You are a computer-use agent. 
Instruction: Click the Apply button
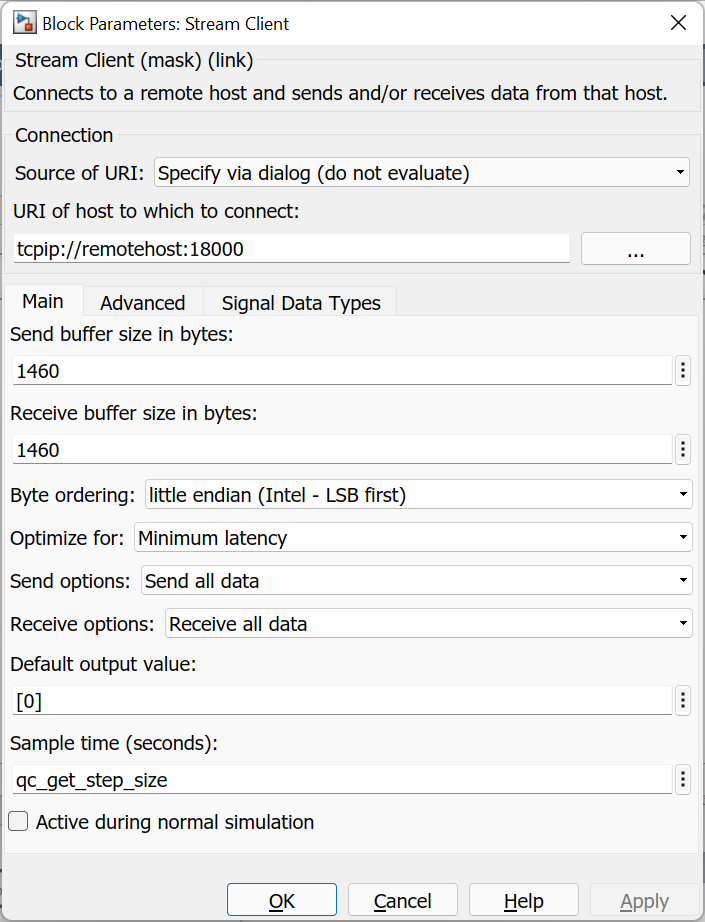pyautogui.click(x=644, y=899)
